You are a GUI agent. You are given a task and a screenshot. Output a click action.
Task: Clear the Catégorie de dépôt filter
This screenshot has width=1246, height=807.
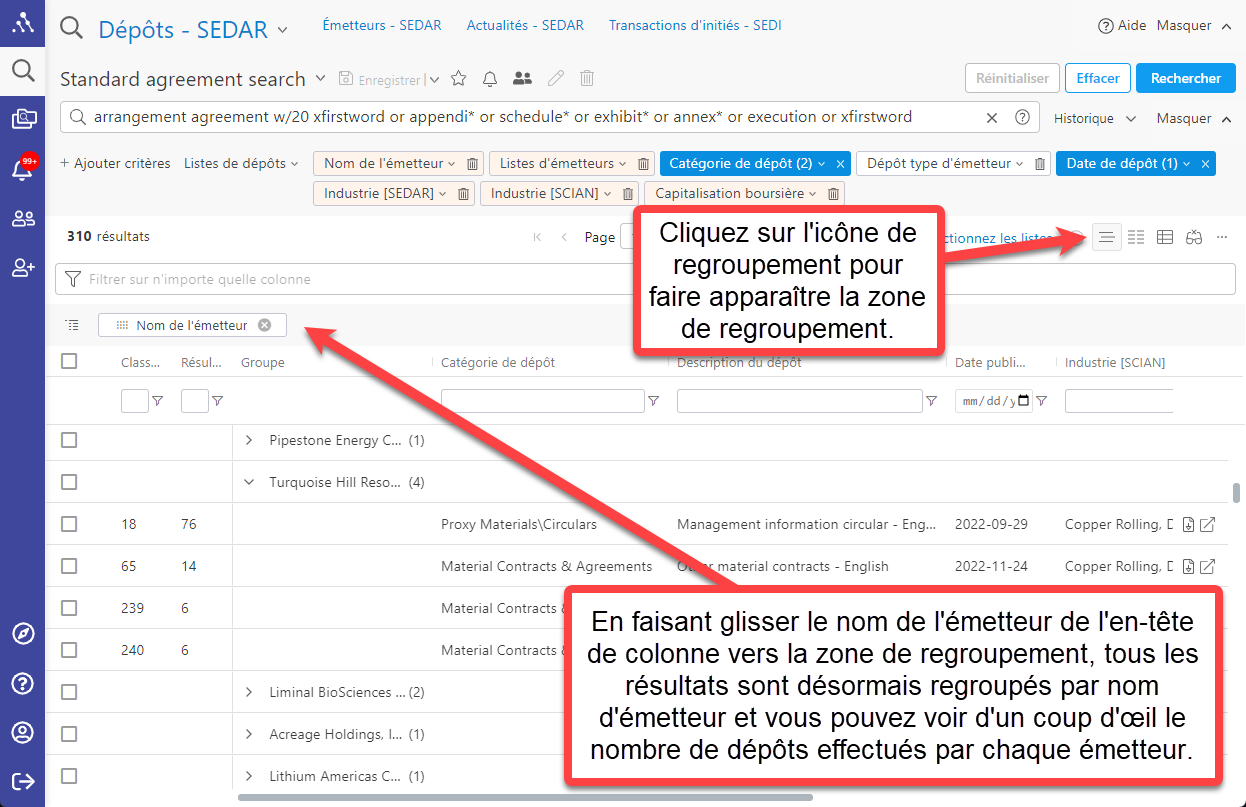pyautogui.click(x=840, y=164)
